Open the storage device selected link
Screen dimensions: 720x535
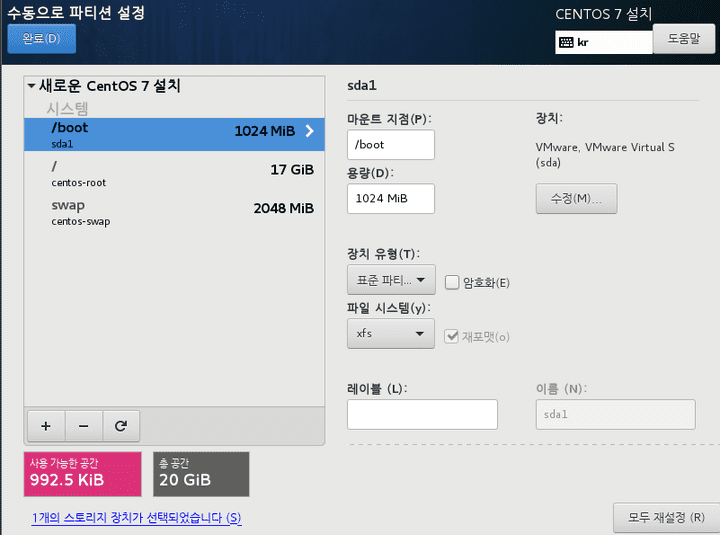137,518
